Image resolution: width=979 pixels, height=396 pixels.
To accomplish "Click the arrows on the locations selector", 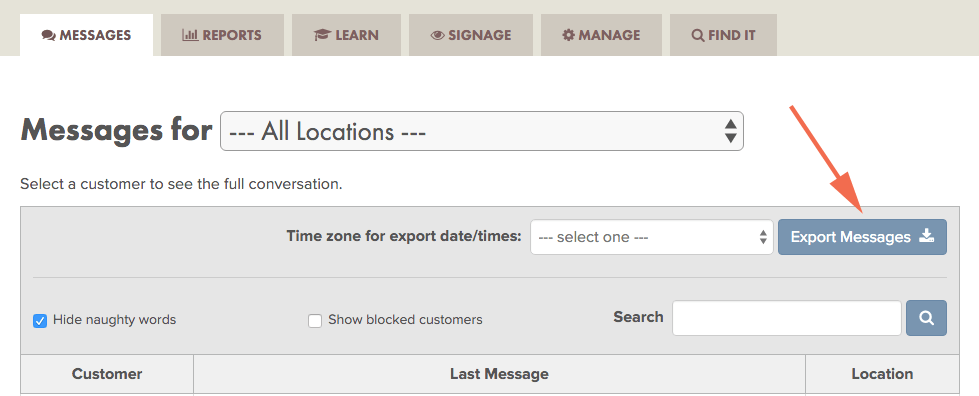I will pos(731,131).
